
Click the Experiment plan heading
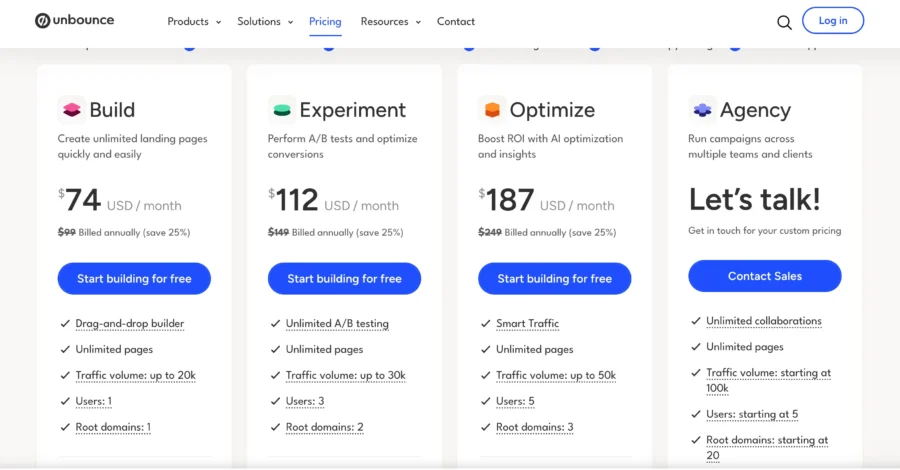352,110
